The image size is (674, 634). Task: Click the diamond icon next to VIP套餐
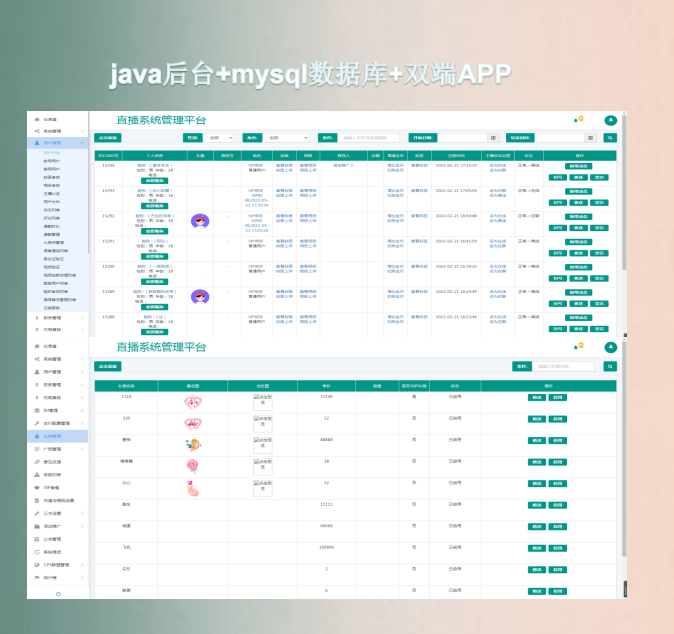[x=37, y=488]
